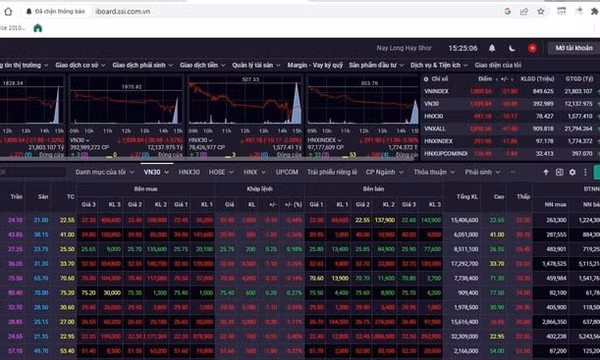Viewport: 600px width, 360px height.
Task: Click the 137,900 KL 2 sell cell
Action: (x=385, y=220)
